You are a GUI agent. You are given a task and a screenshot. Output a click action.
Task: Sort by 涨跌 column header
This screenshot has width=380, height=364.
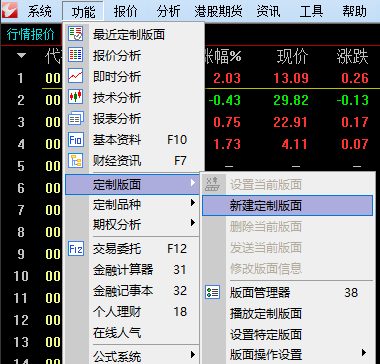(352, 57)
